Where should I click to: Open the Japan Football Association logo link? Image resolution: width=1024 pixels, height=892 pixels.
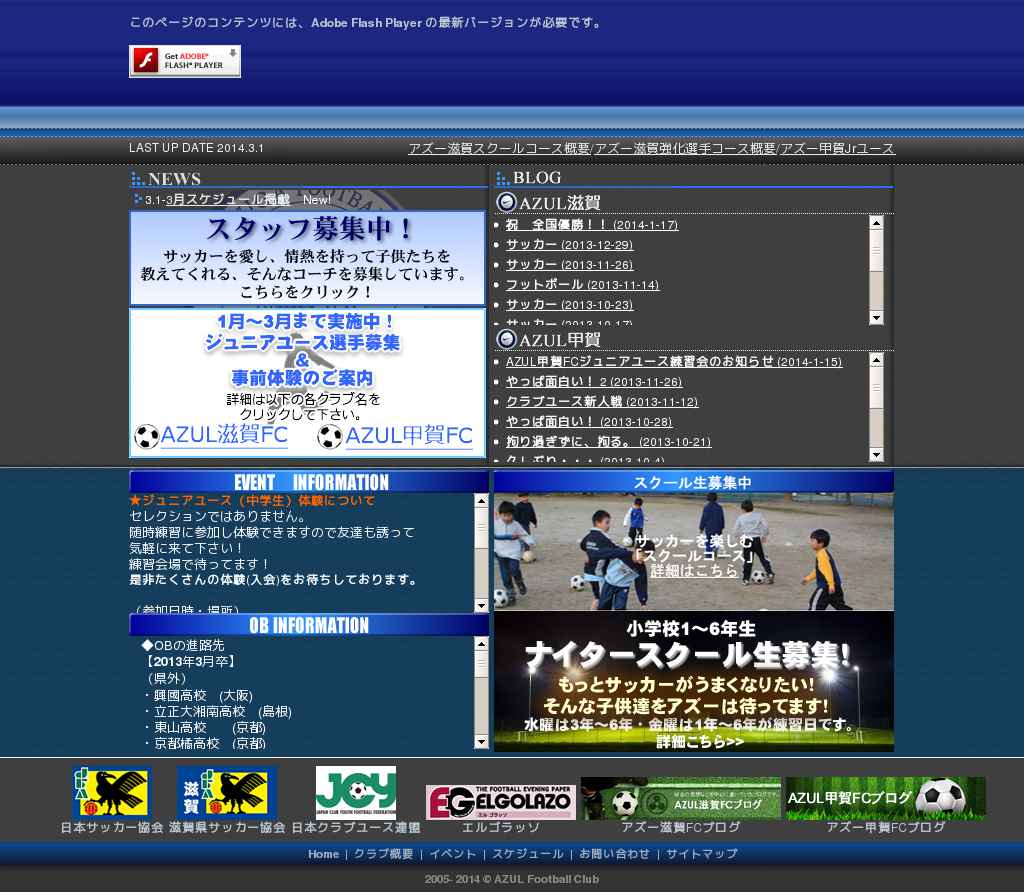coord(111,792)
